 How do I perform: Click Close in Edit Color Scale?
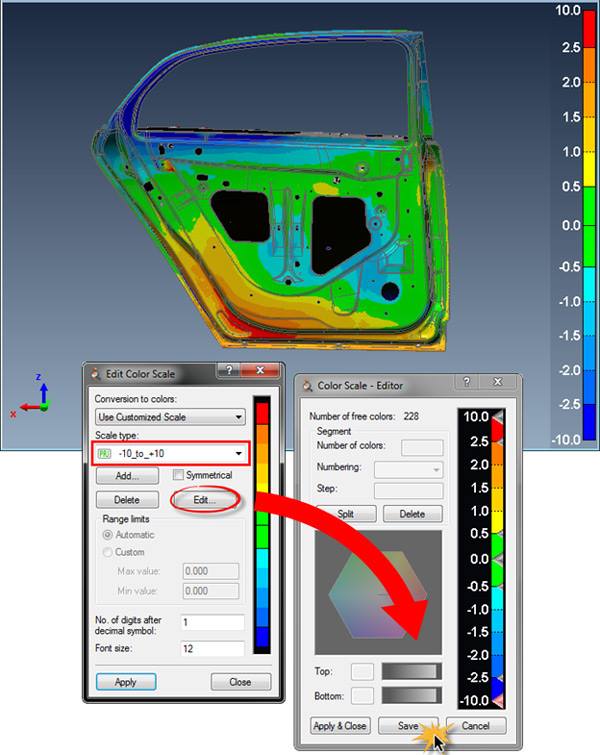point(240,682)
